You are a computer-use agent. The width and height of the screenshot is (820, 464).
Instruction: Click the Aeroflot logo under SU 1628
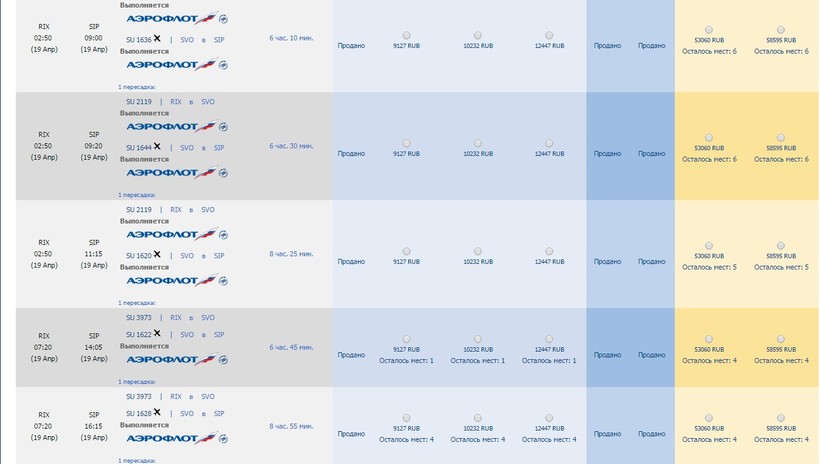click(x=177, y=437)
